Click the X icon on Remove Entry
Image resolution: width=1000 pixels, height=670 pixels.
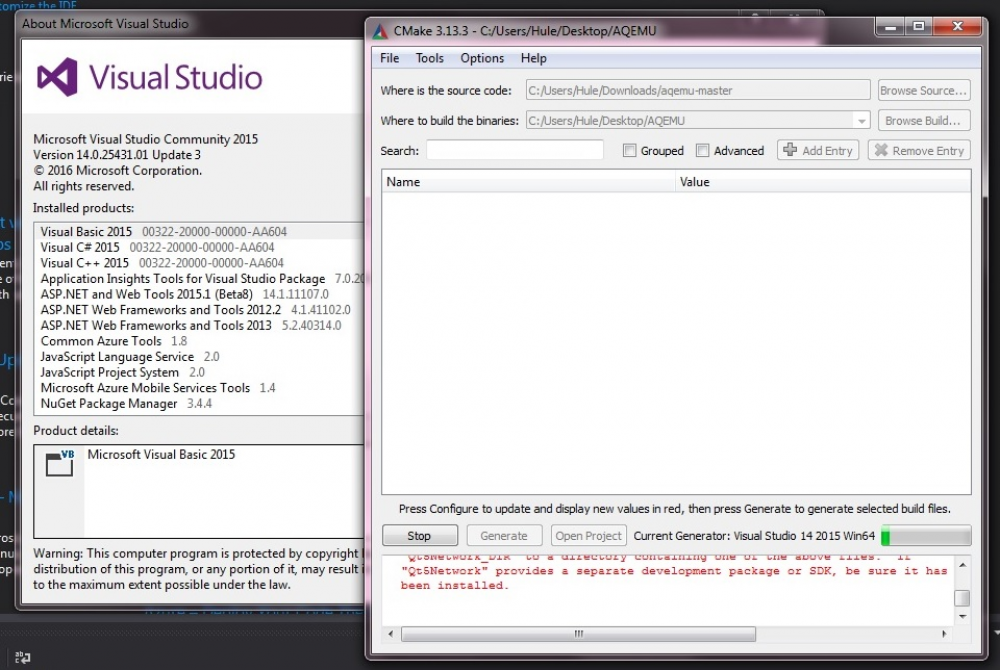point(881,150)
